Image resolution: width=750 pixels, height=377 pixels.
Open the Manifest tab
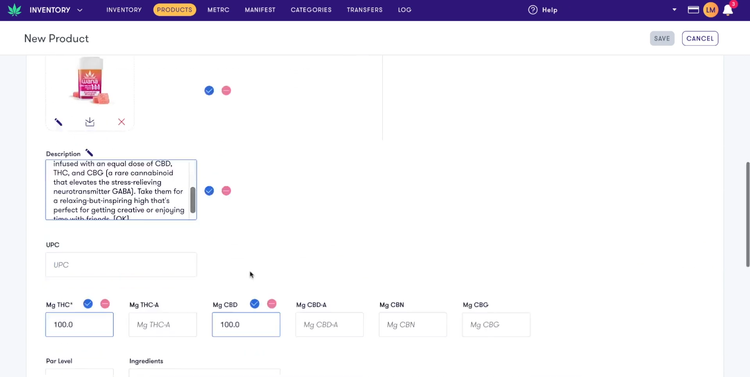[x=260, y=10]
